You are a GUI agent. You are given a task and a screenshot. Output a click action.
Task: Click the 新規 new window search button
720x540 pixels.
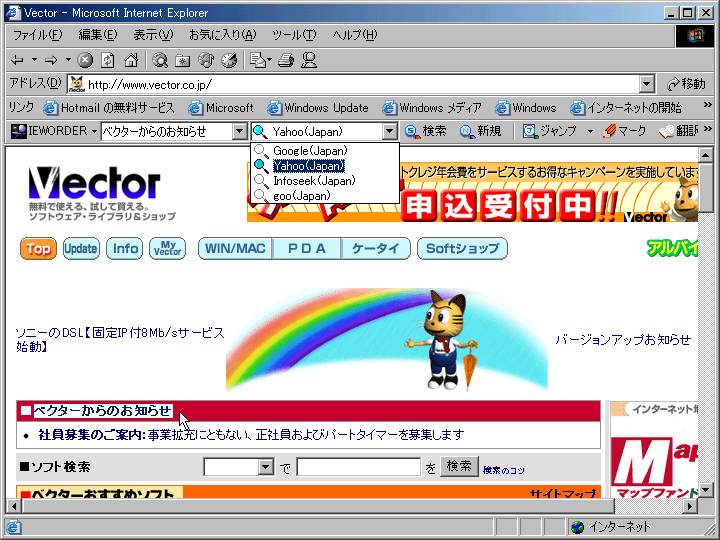480,131
